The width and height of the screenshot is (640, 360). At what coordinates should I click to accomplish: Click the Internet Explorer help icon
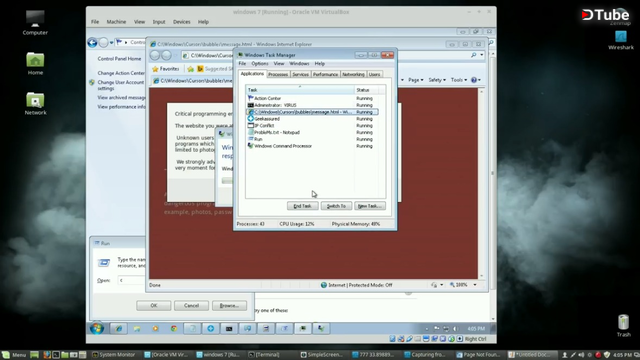[x=474, y=80]
